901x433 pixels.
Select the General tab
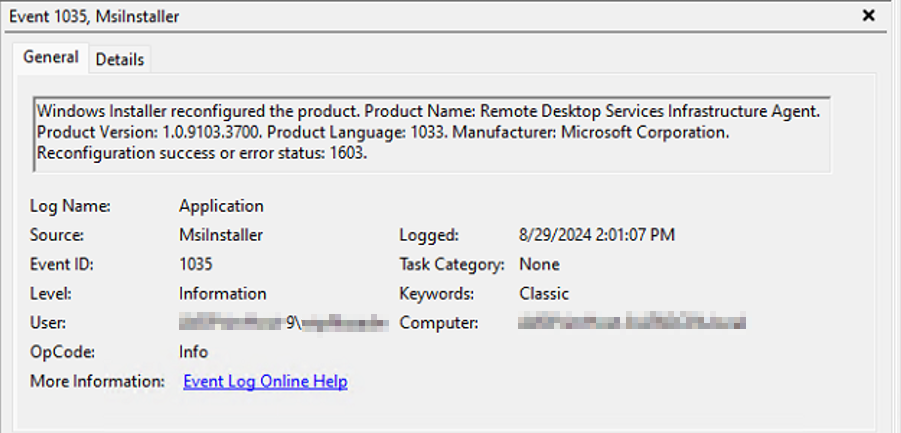click(x=51, y=58)
